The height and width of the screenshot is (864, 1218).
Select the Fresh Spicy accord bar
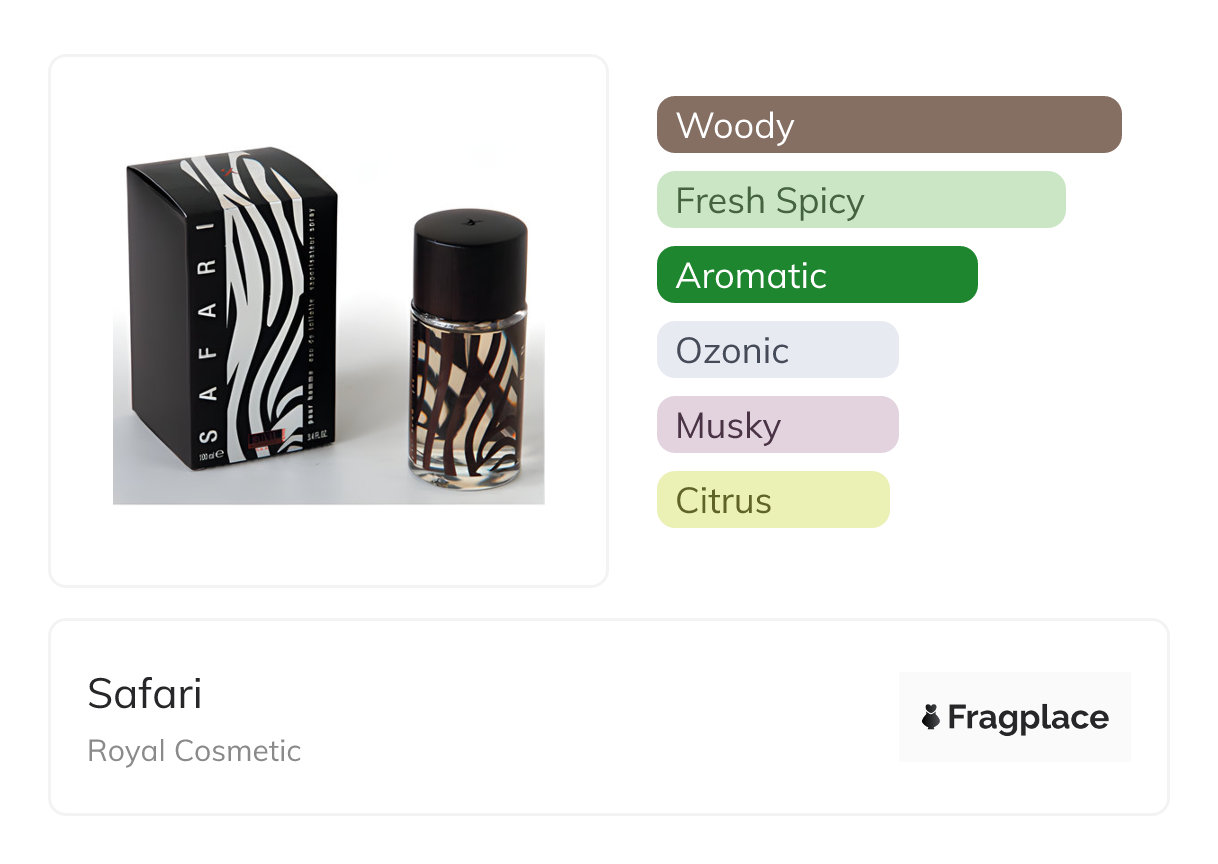tap(860, 200)
